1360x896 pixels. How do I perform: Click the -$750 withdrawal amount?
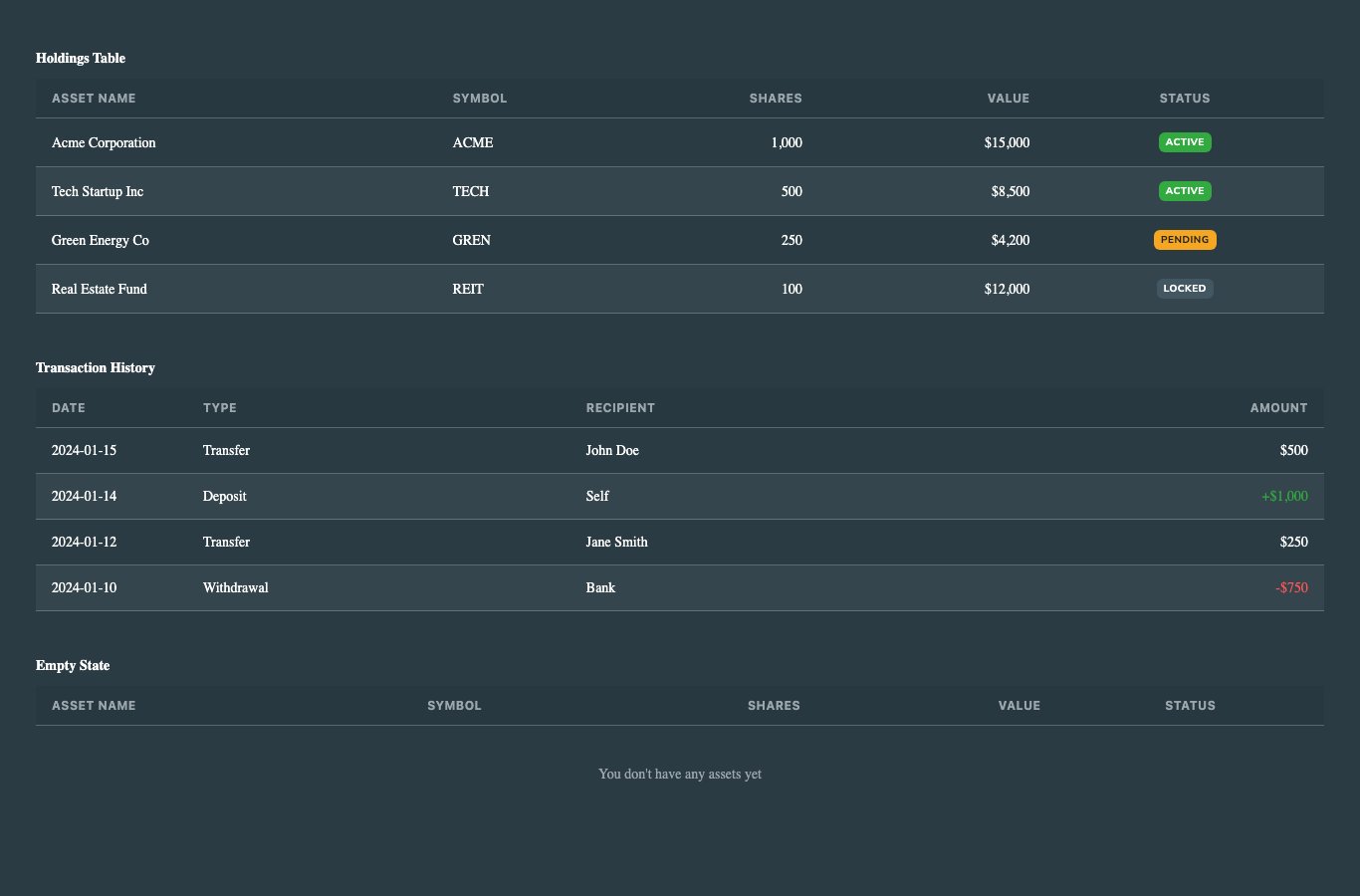[1292, 587]
